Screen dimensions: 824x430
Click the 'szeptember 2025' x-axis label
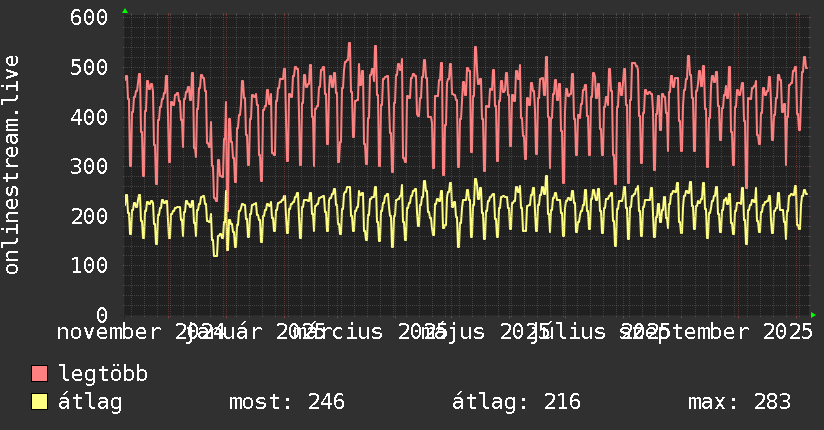pos(717,332)
